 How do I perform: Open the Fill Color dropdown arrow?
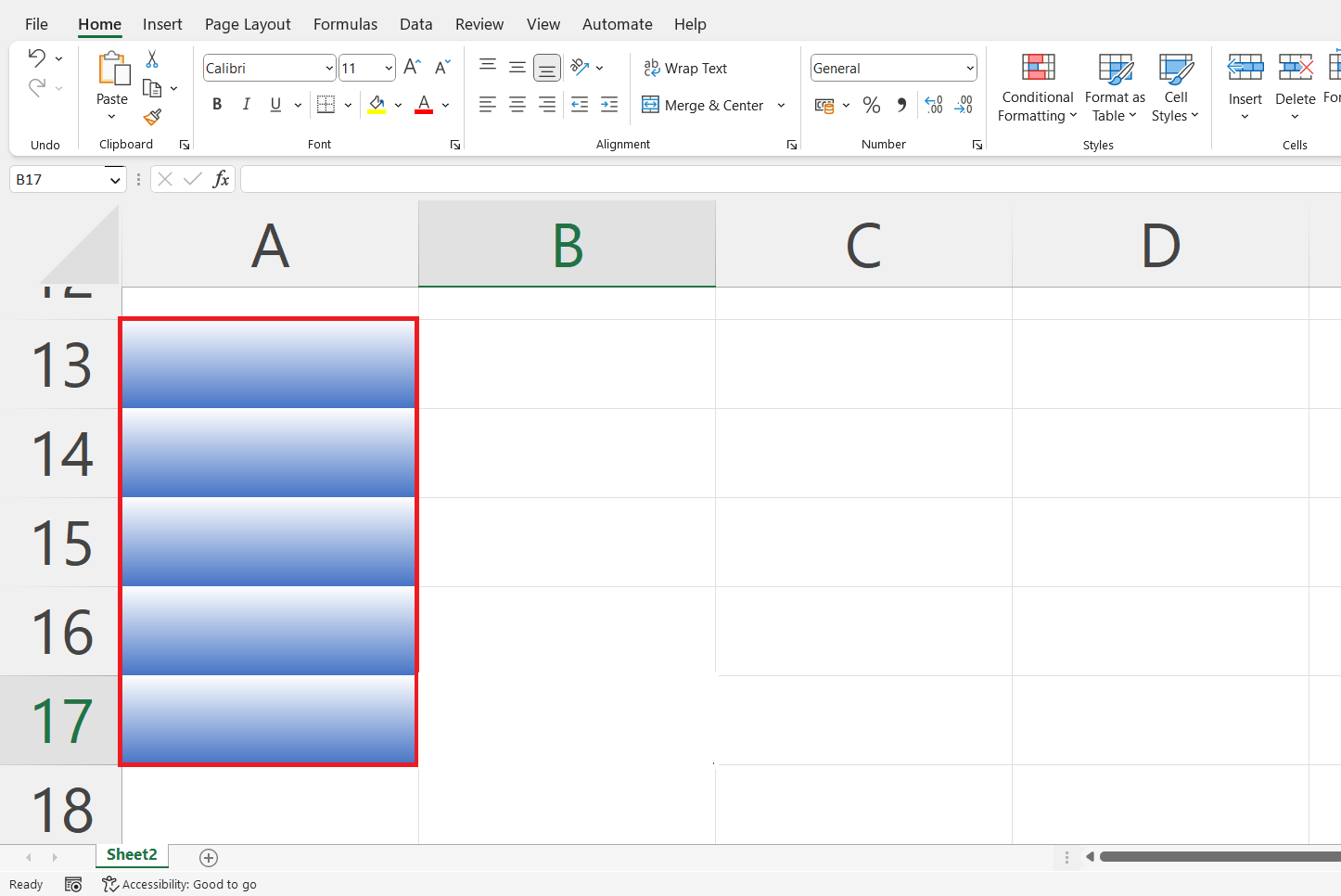pos(400,105)
